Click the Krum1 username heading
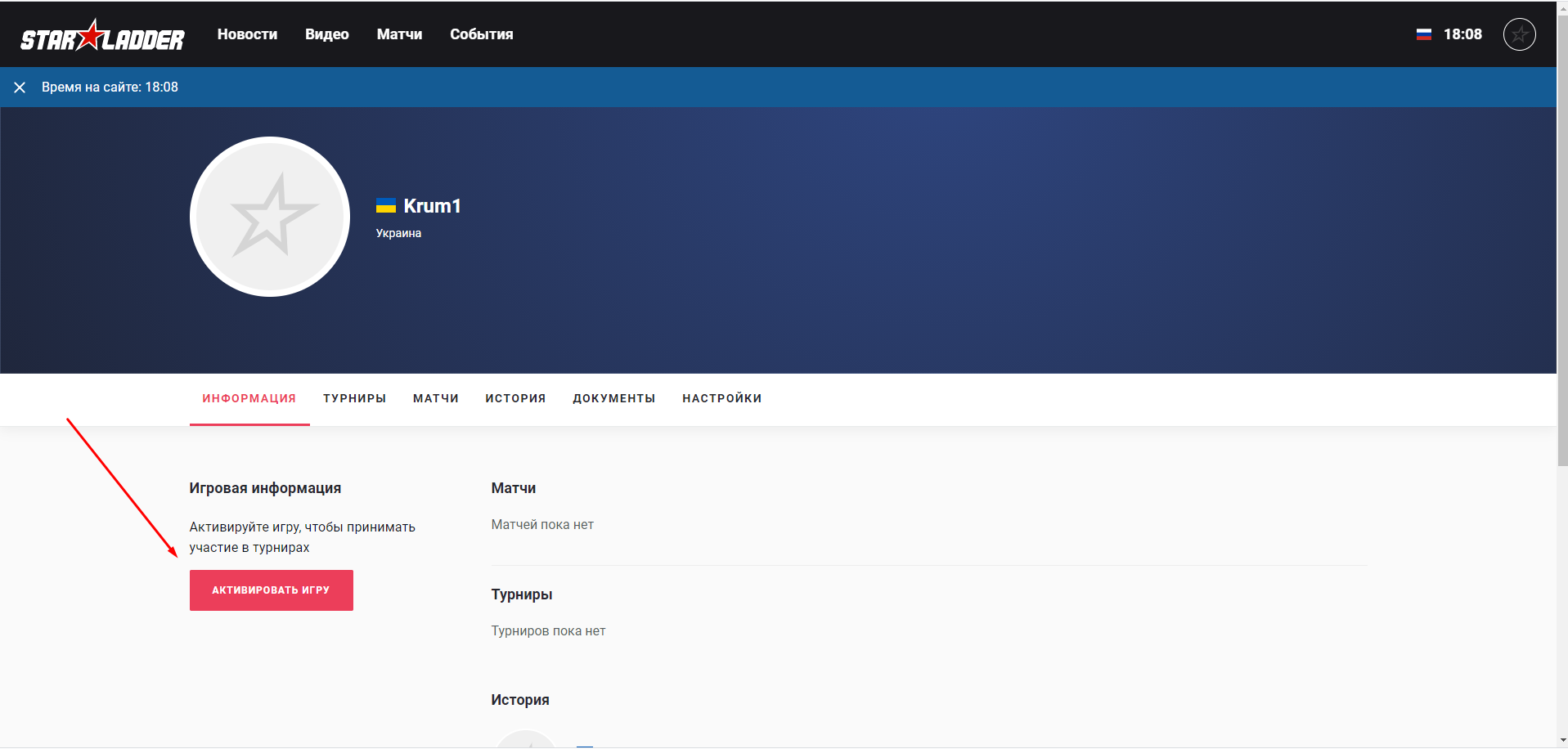This screenshot has width=1568, height=749. 432,205
